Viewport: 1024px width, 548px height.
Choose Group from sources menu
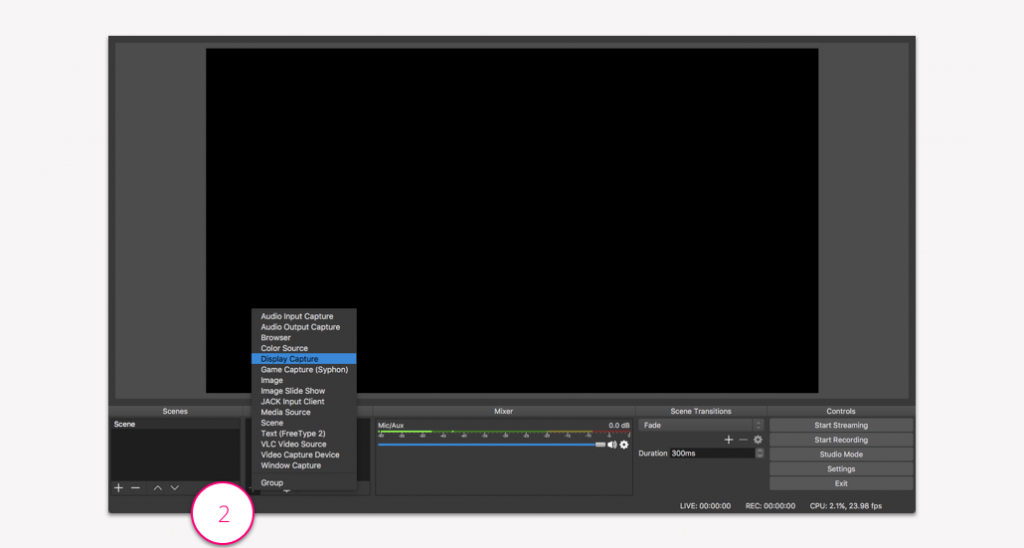click(304, 483)
